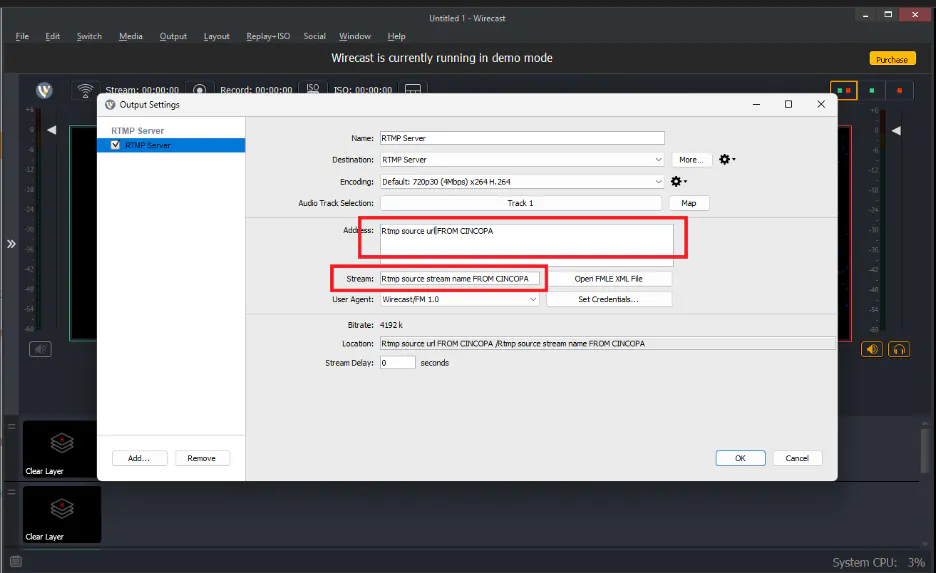Click the More... button

pos(691,159)
